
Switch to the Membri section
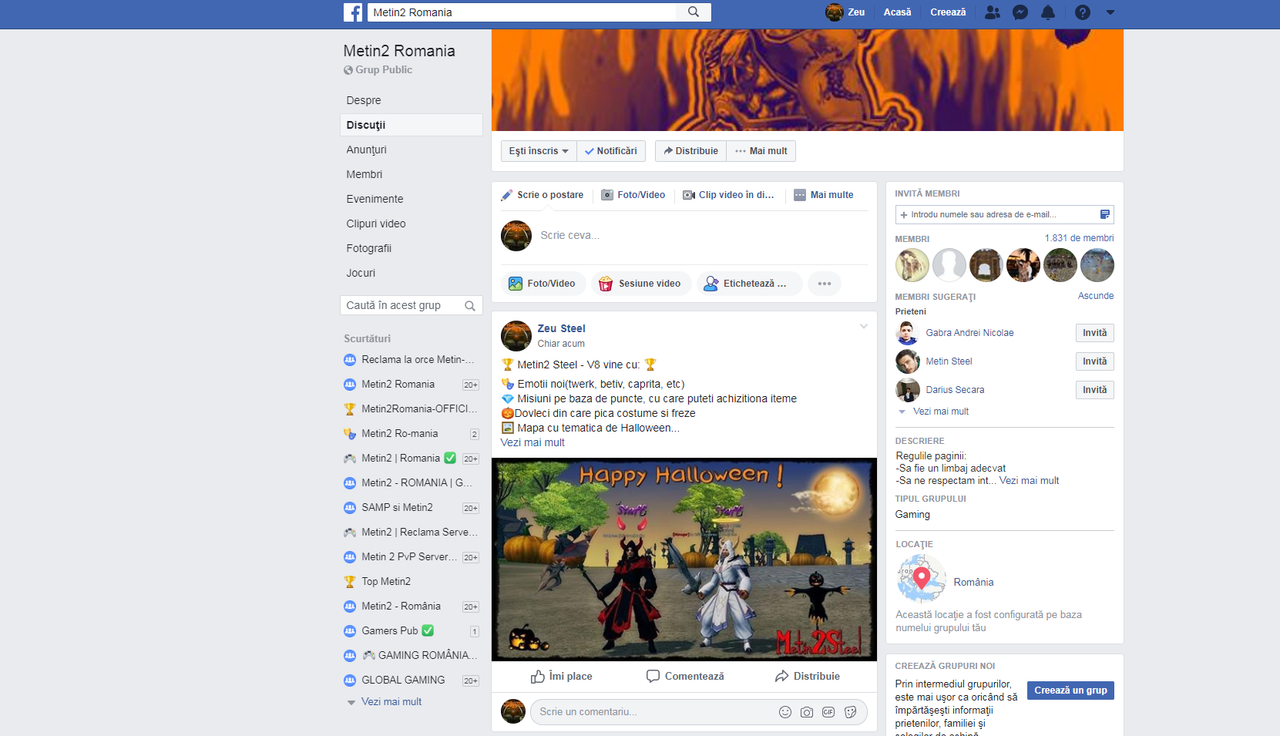[364, 174]
